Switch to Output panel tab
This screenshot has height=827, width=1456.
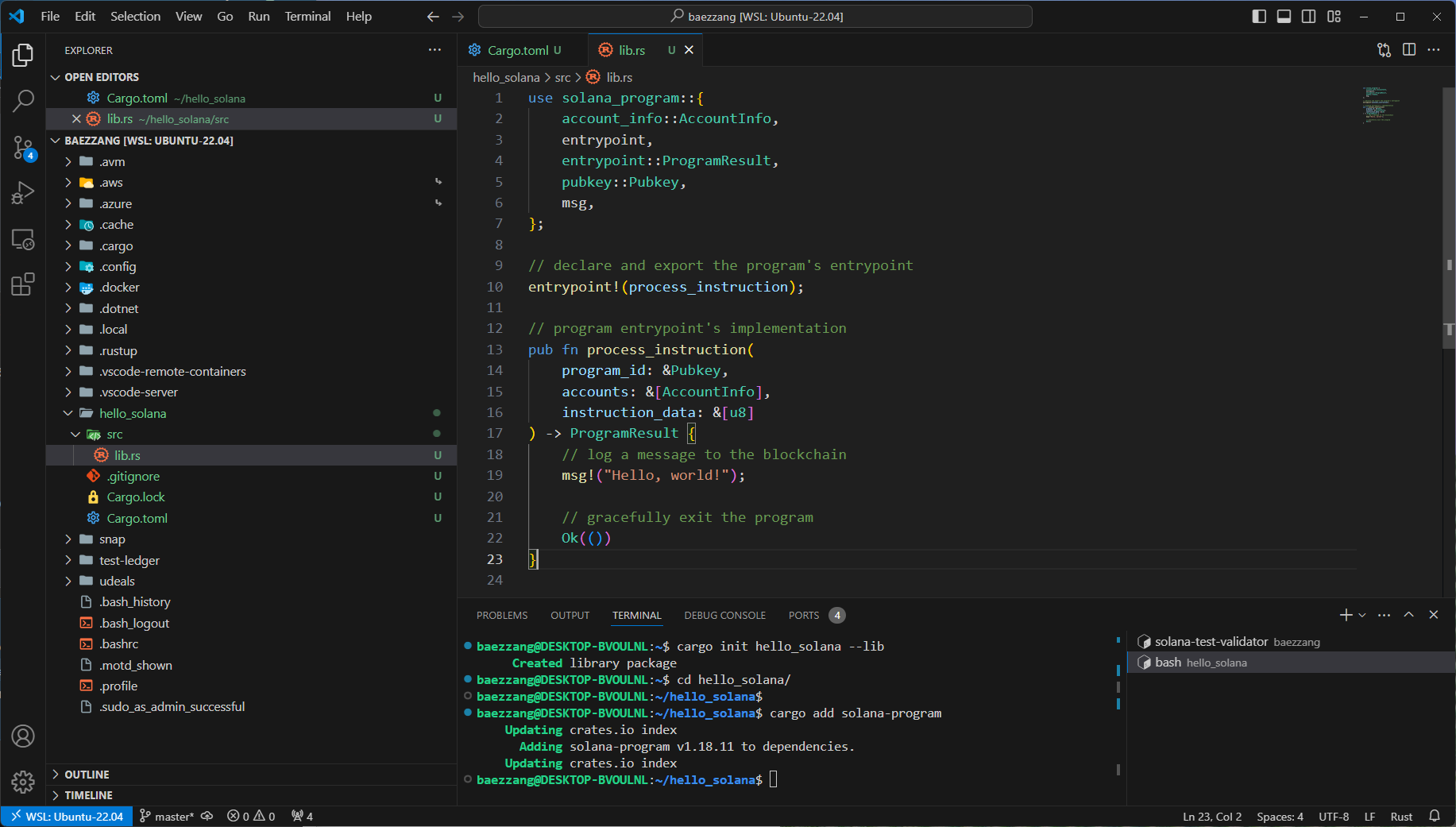570,616
